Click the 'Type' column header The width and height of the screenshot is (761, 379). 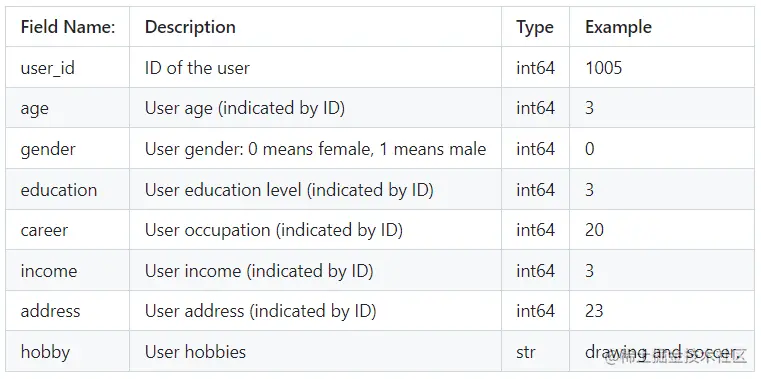(x=534, y=27)
